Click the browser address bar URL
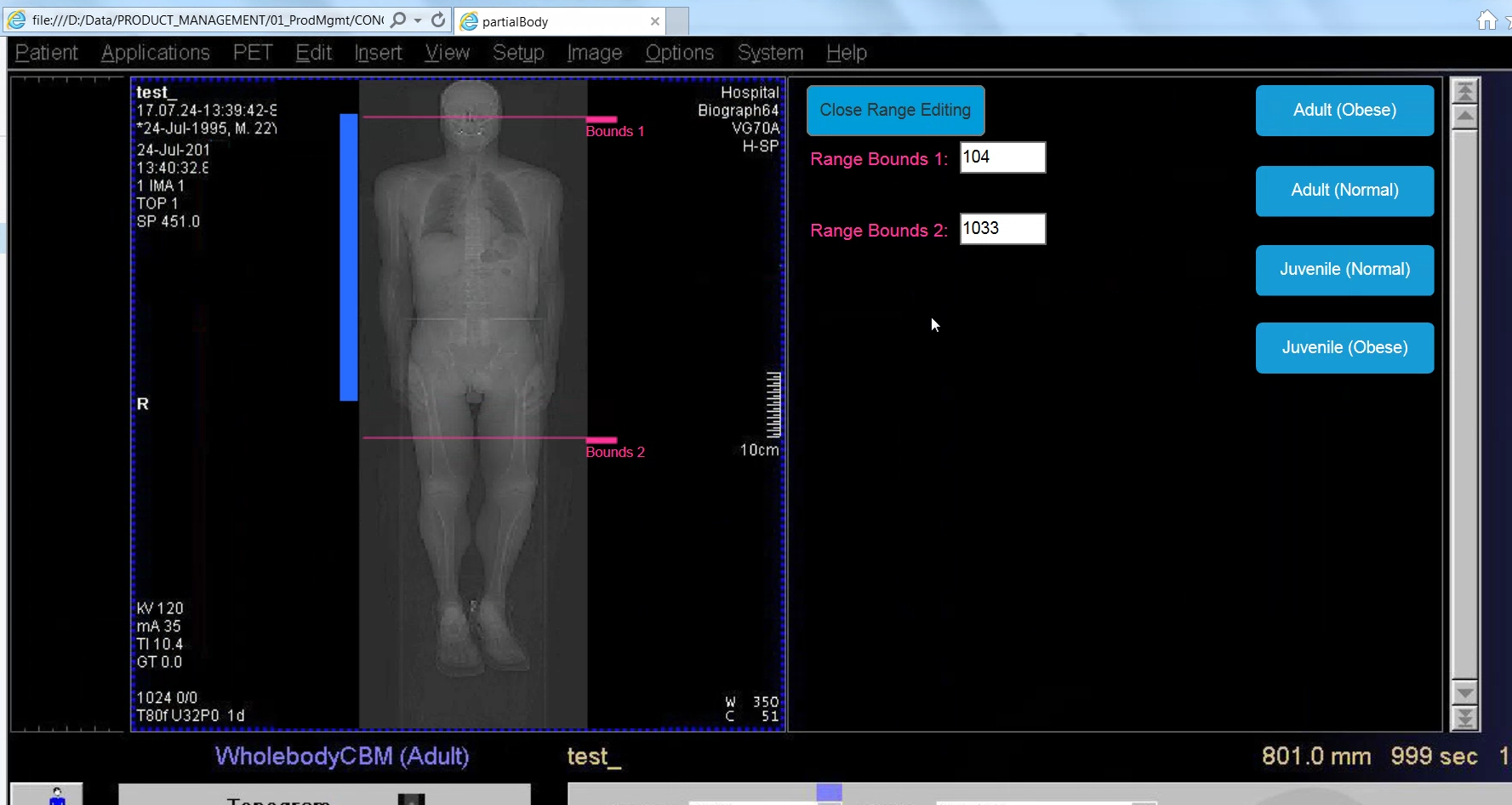The image size is (1512, 805). coord(208,20)
